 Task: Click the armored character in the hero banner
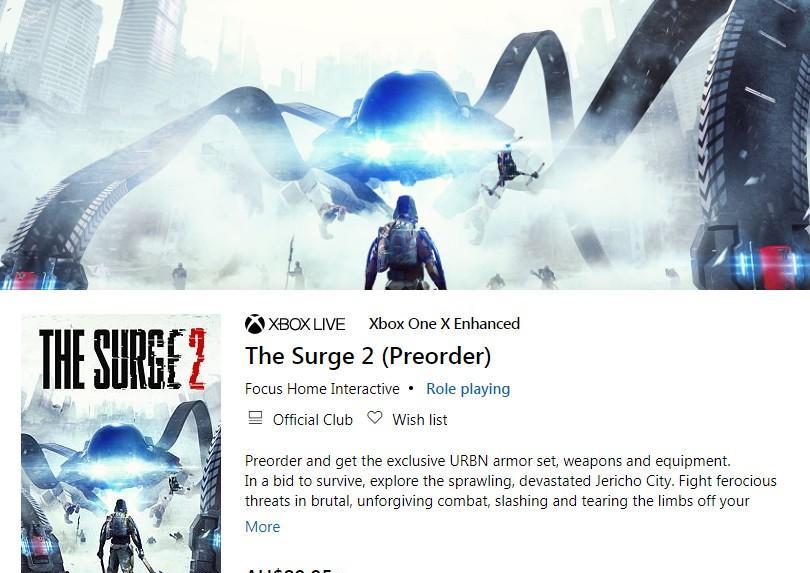click(x=404, y=243)
